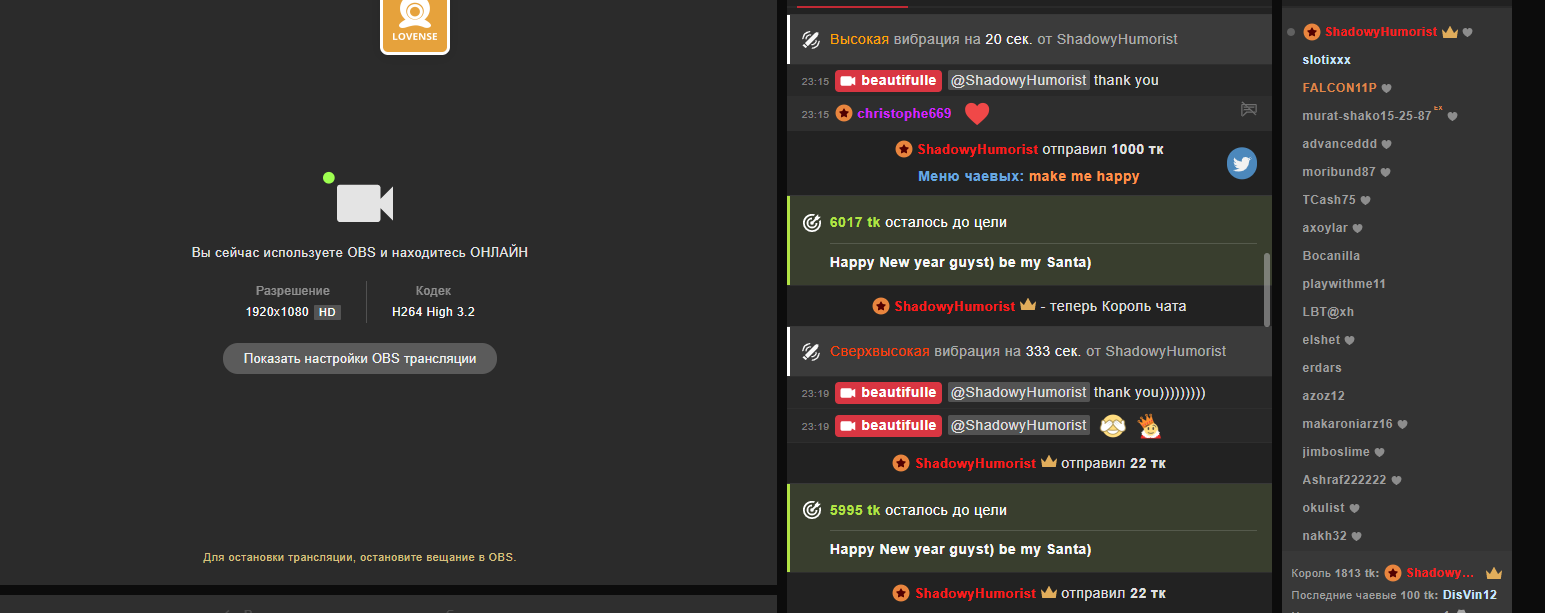Click the beautifulle broadcaster badge at 23:15
1545x613 pixels.
coord(888,80)
